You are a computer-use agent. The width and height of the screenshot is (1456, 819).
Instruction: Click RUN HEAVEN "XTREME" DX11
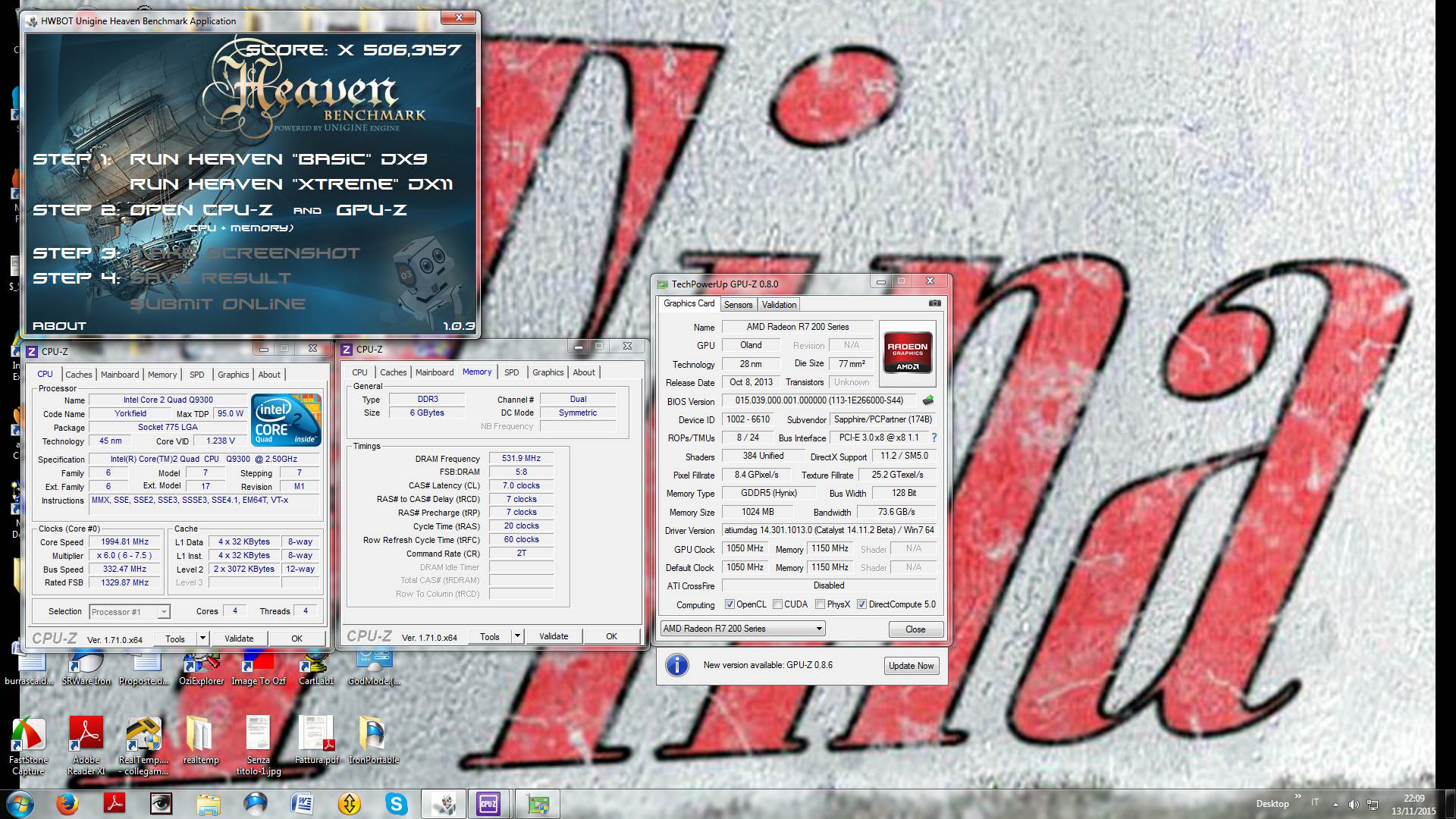(x=291, y=184)
